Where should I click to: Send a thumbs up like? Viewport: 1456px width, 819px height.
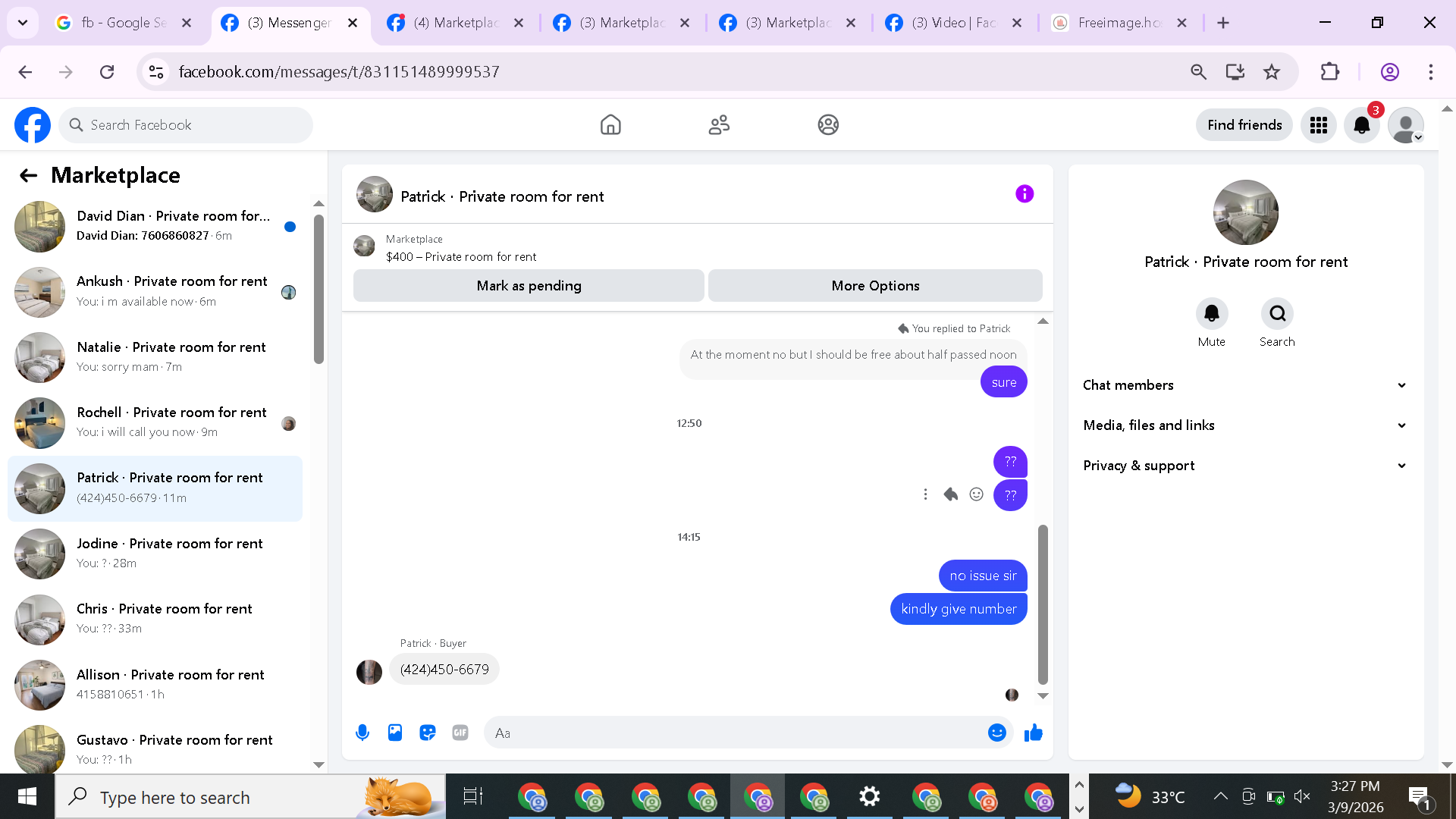tap(1034, 733)
